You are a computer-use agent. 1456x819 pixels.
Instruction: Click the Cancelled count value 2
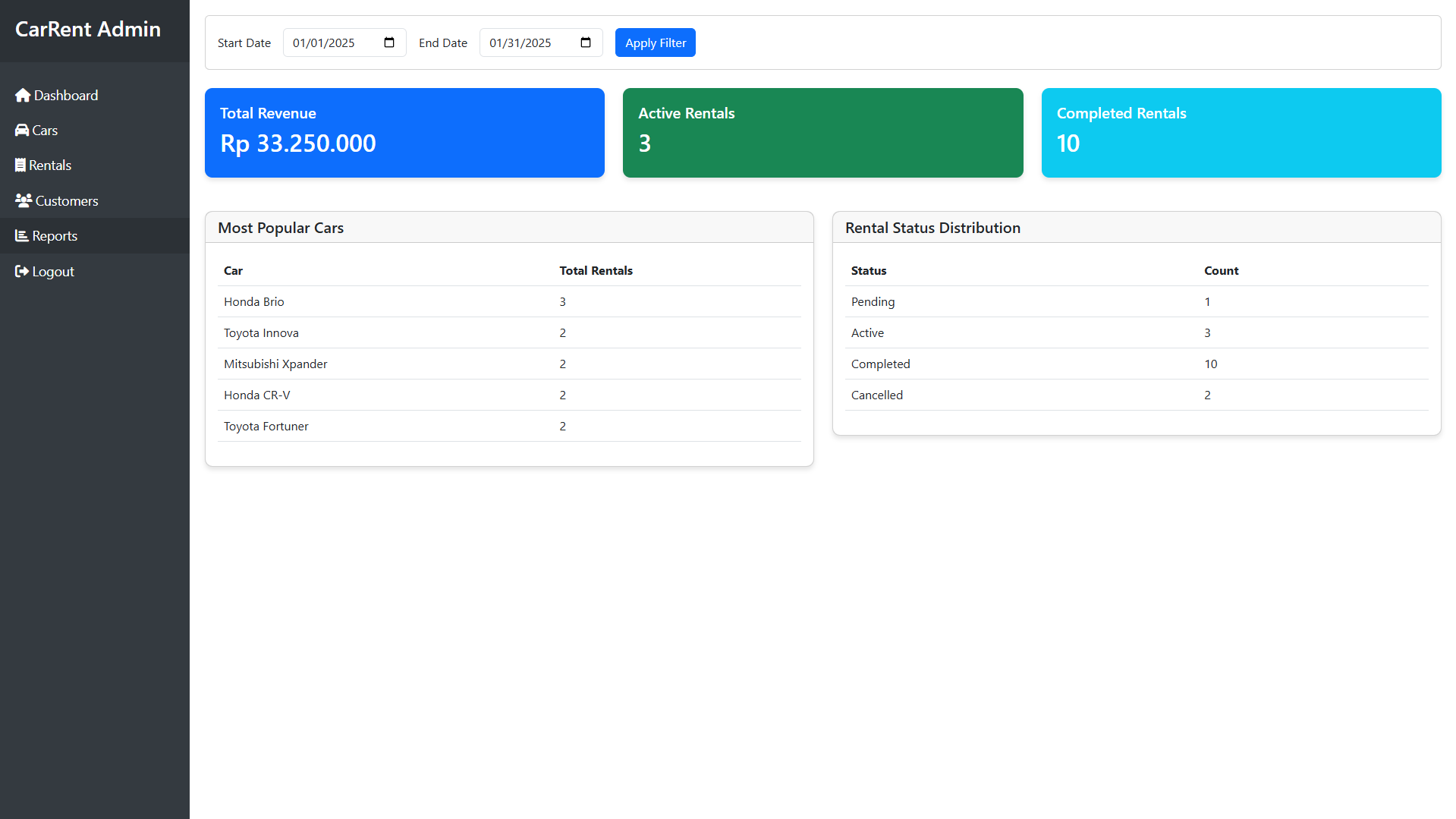click(x=1207, y=395)
